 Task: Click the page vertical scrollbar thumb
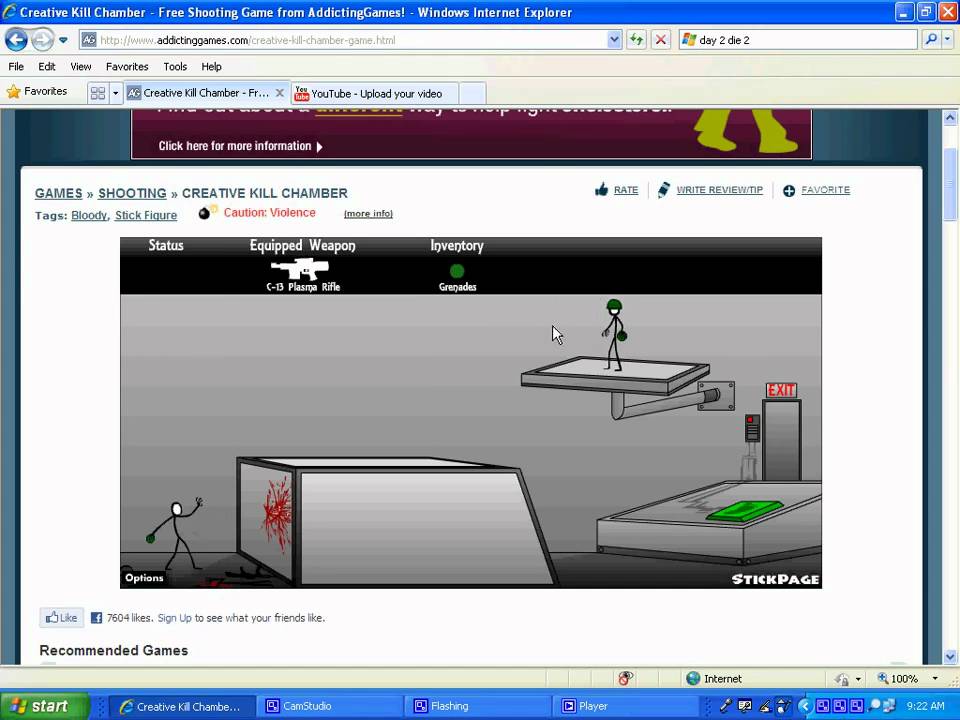click(x=950, y=184)
